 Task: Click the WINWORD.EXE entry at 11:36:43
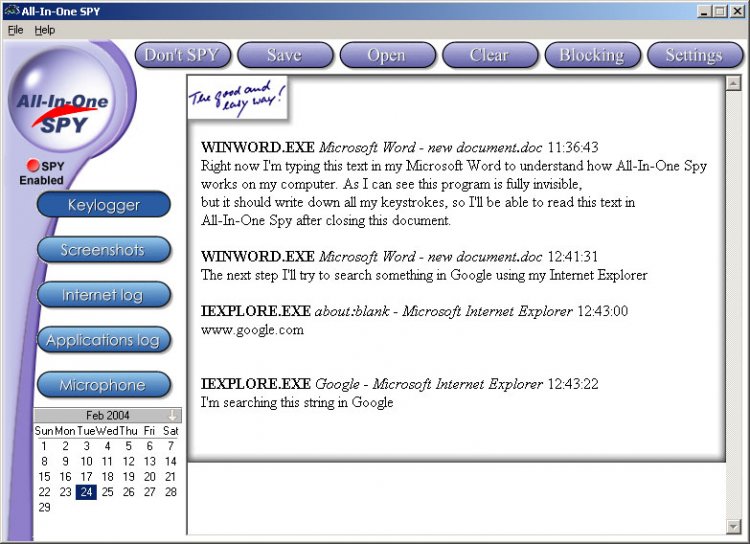point(400,147)
